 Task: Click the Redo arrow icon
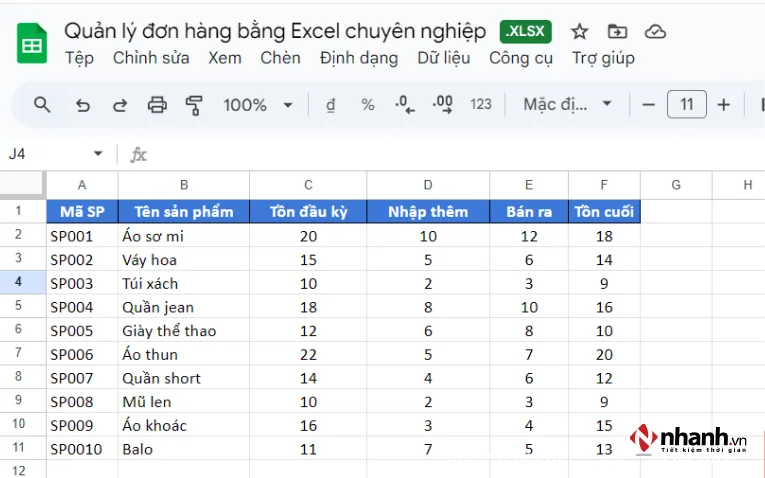pyautogui.click(x=119, y=105)
